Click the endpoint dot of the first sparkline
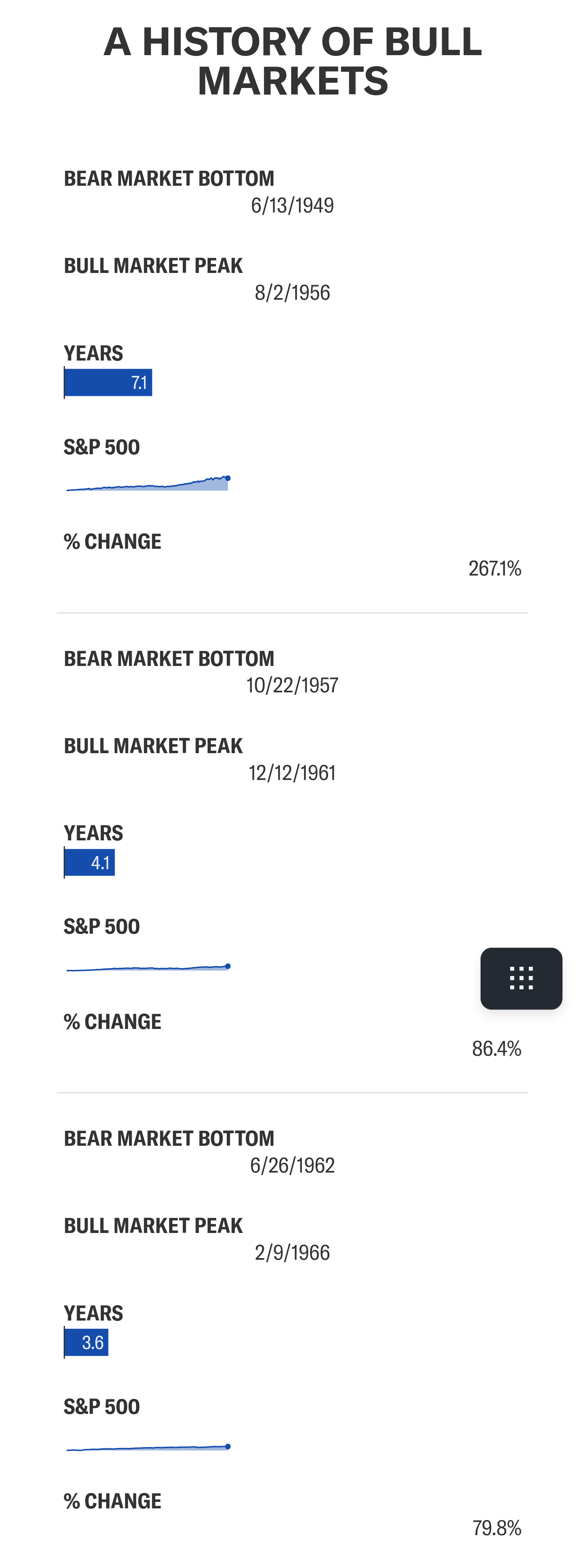The height and width of the screenshot is (1568, 584). point(228,479)
